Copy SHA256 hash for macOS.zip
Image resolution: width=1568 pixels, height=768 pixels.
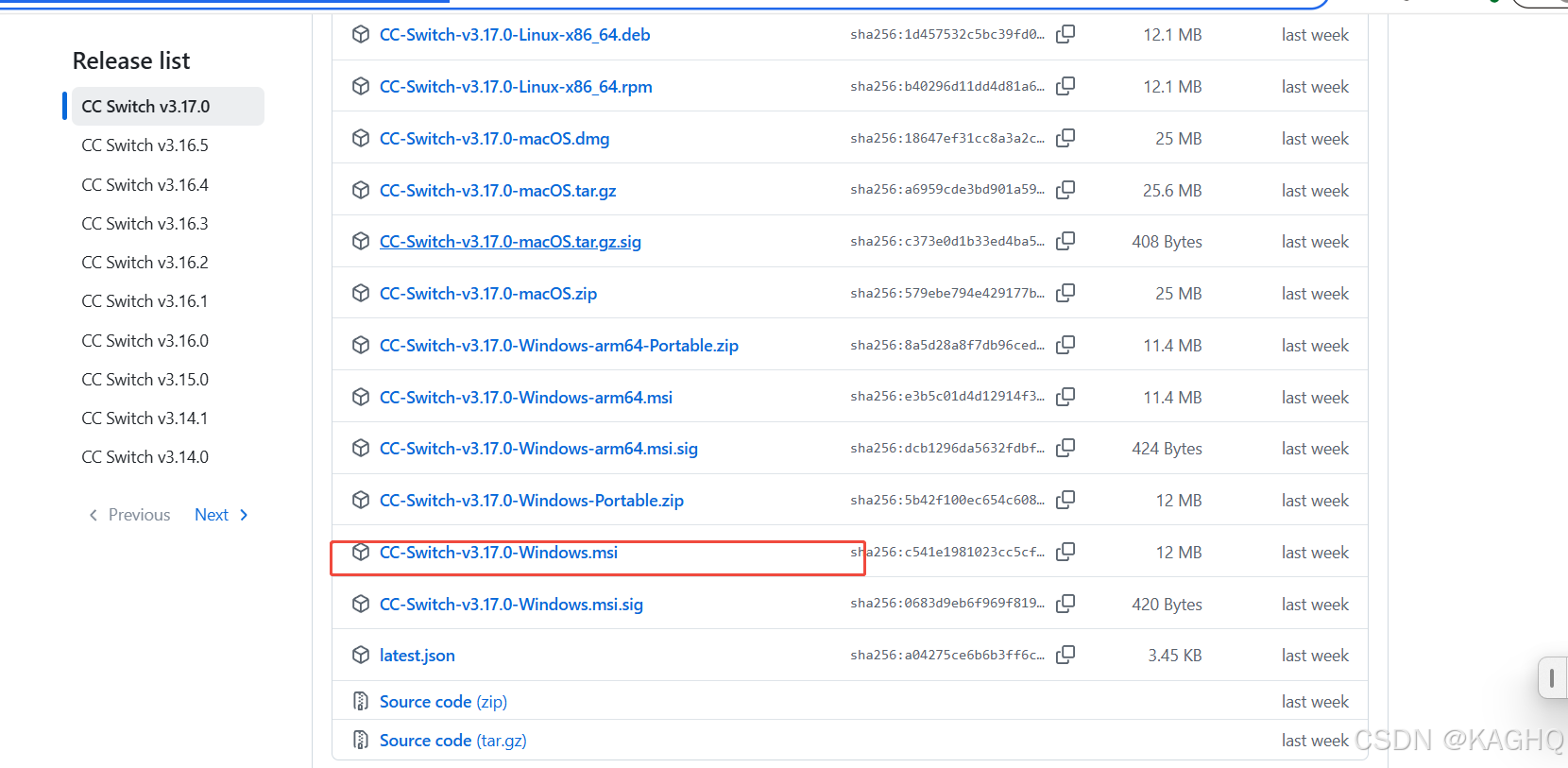pos(1065,293)
